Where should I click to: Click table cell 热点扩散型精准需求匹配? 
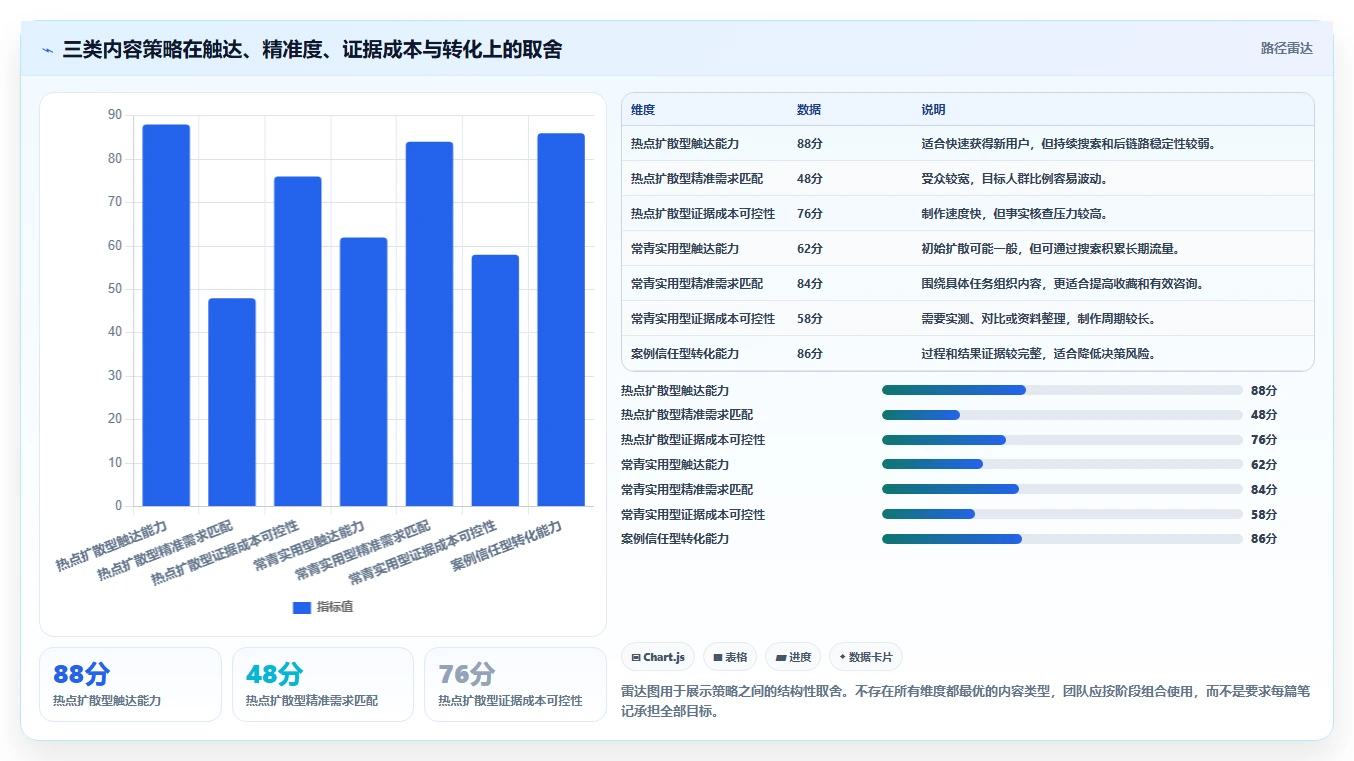coord(697,179)
